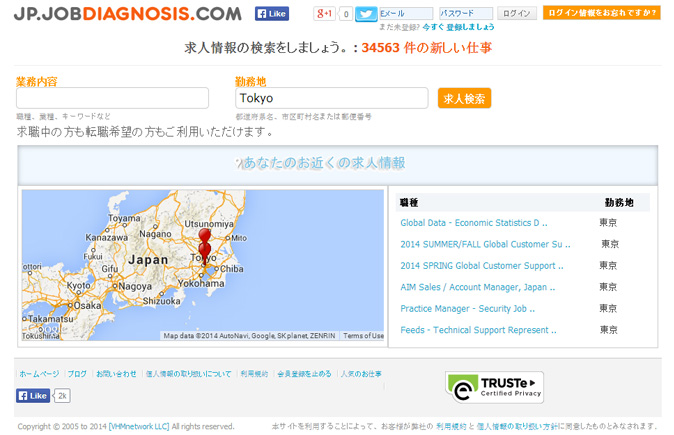
Task: Click the 2k Facebook like counter
Action: 62,396
